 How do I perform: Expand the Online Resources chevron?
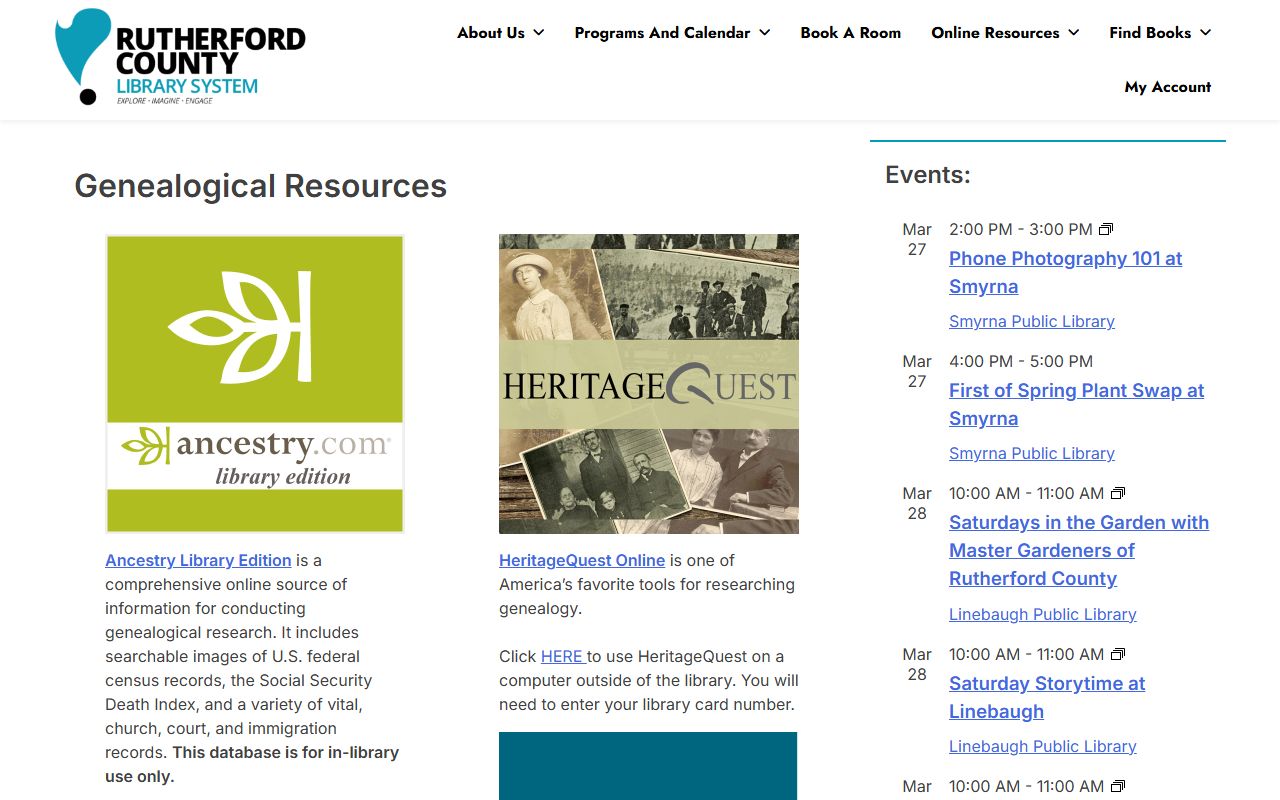pos(1074,33)
